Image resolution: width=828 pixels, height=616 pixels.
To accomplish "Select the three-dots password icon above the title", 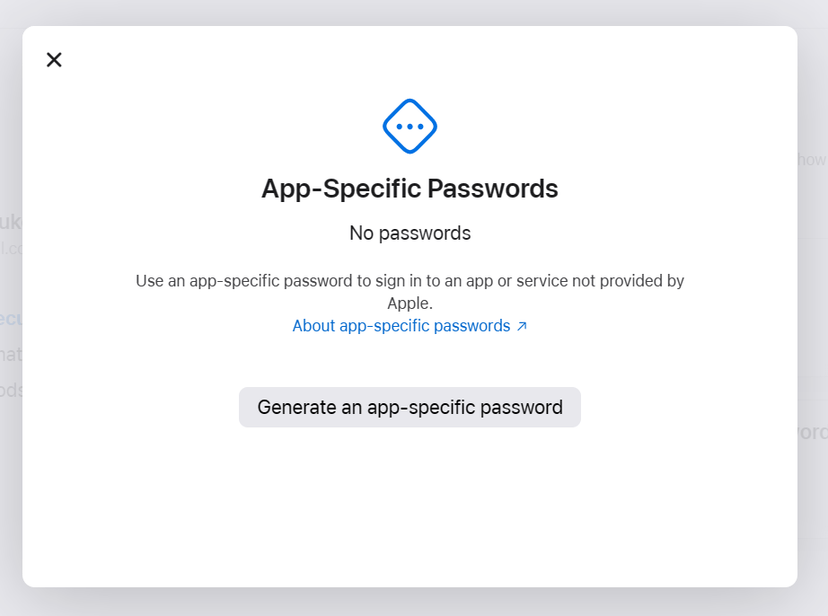I will (410, 126).
